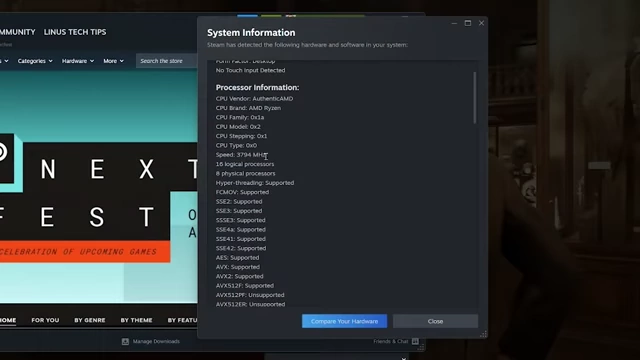This screenshot has width=640, height=360.
Task: Minimize the System Information window
Action: tap(454, 23)
